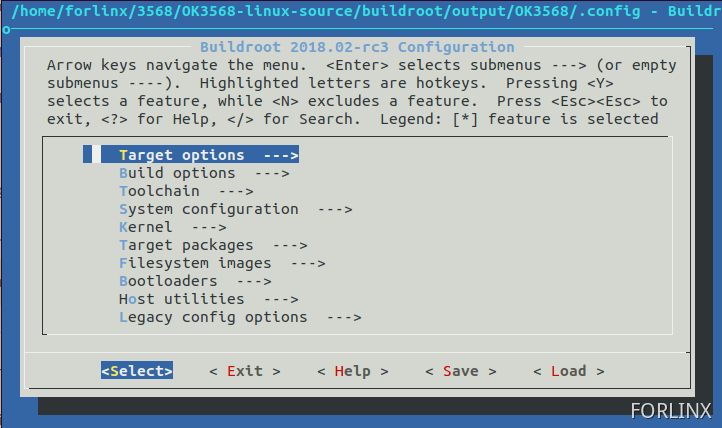Click the selection cursor beside Target options

tap(88, 155)
